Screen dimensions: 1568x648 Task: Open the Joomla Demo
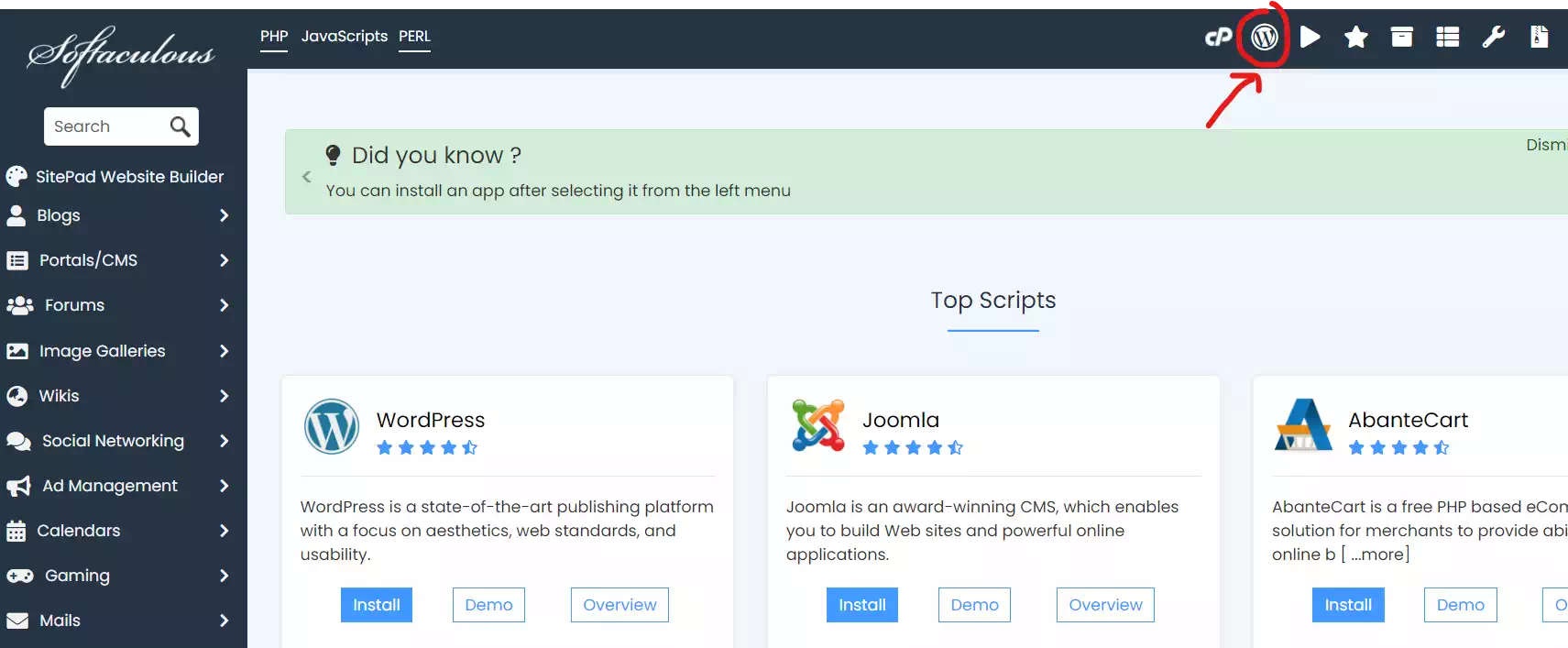click(974, 605)
